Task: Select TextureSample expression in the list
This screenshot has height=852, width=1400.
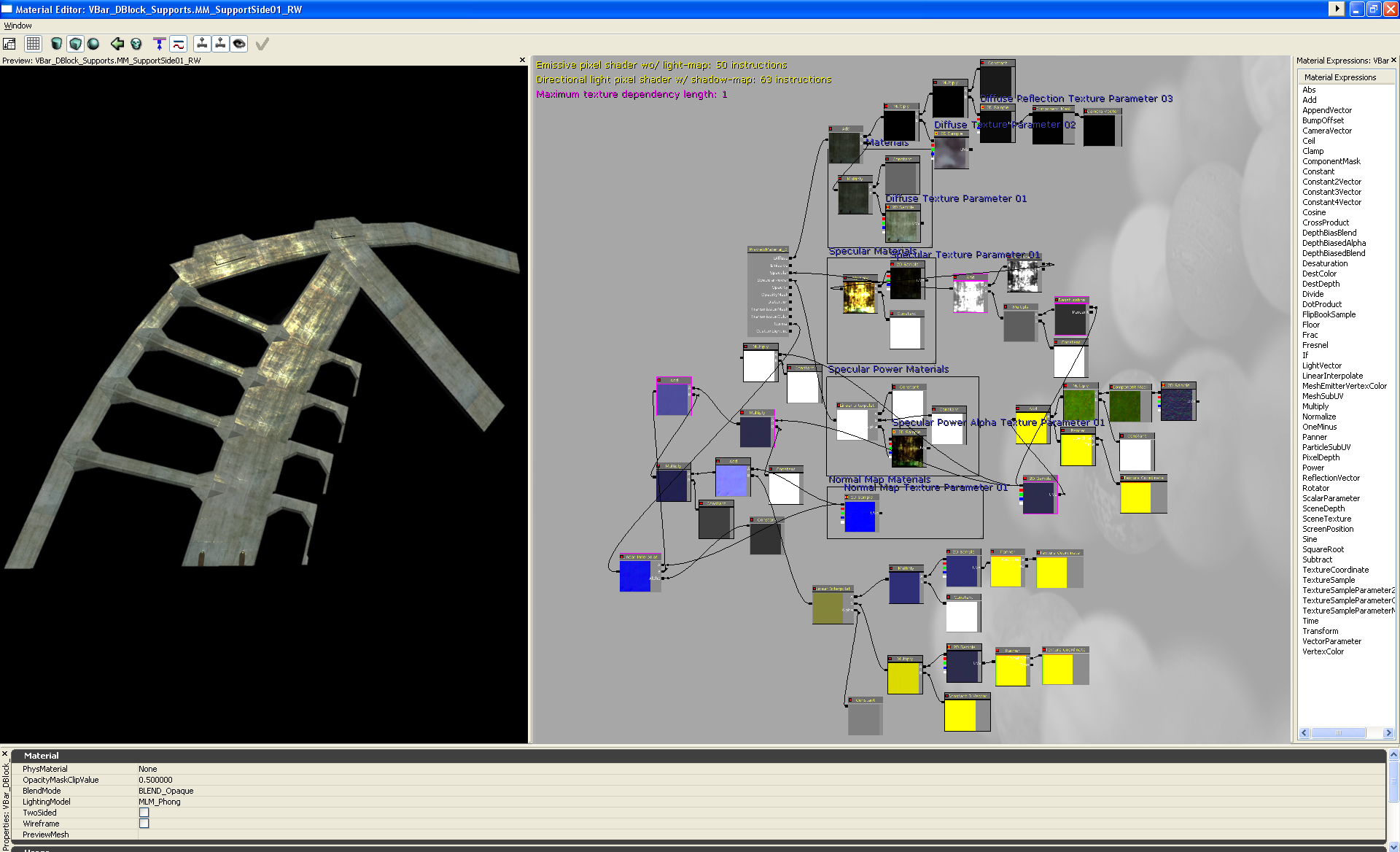Action: 1329,580
